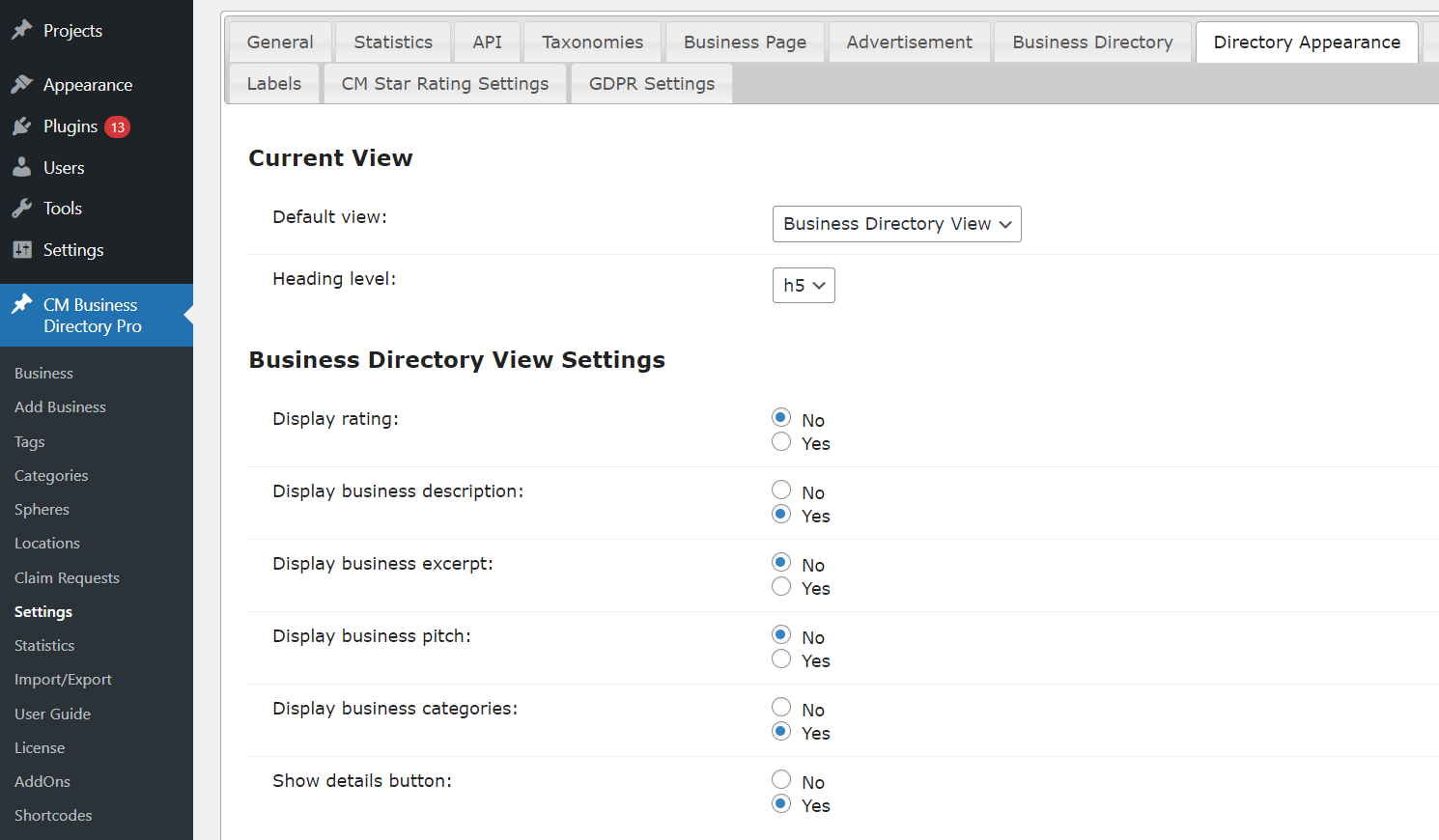Open the Import/Export submenu link

(63, 680)
